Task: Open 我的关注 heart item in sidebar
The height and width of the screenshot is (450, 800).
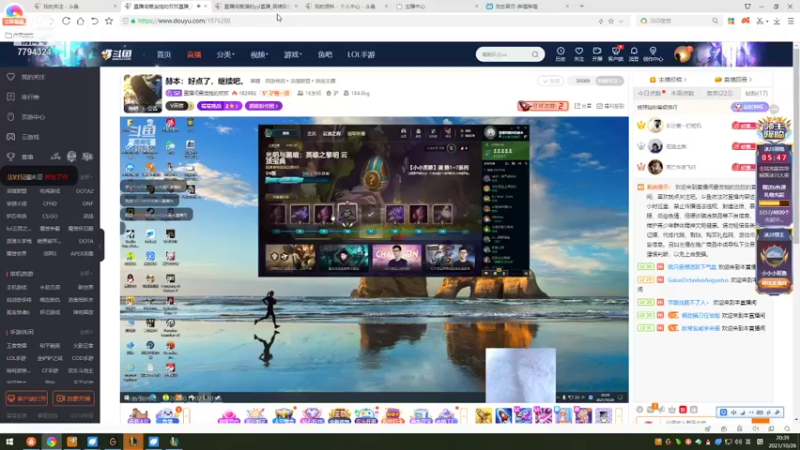Action: click(x=27, y=77)
